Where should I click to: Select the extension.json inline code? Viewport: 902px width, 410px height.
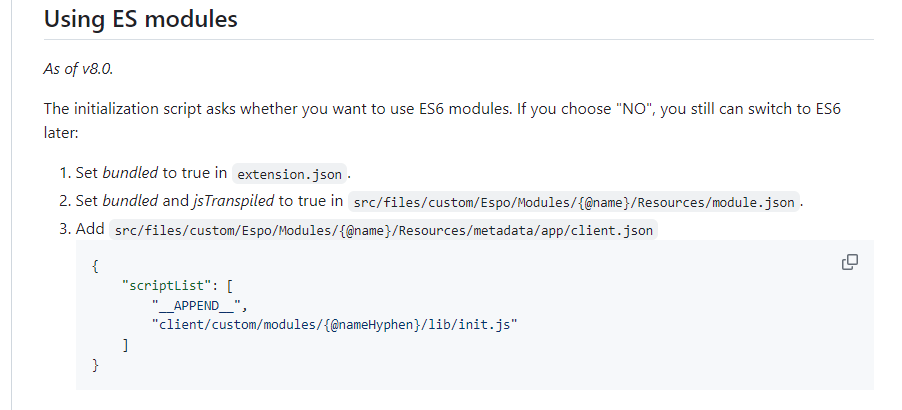coord(292,173)
